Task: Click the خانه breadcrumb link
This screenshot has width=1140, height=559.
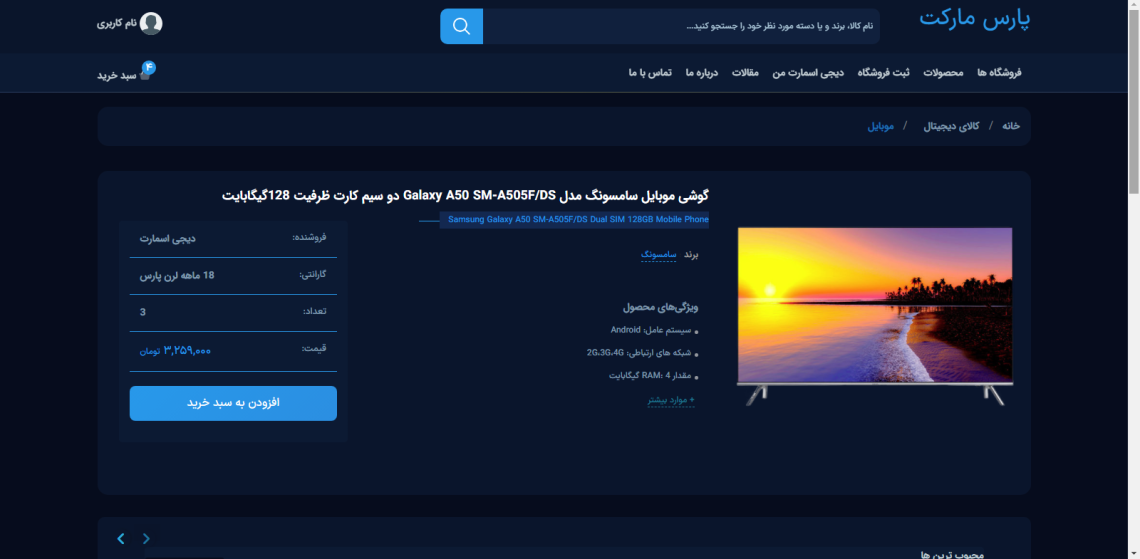Action: pyautogui.click(x=1011, y=126)
